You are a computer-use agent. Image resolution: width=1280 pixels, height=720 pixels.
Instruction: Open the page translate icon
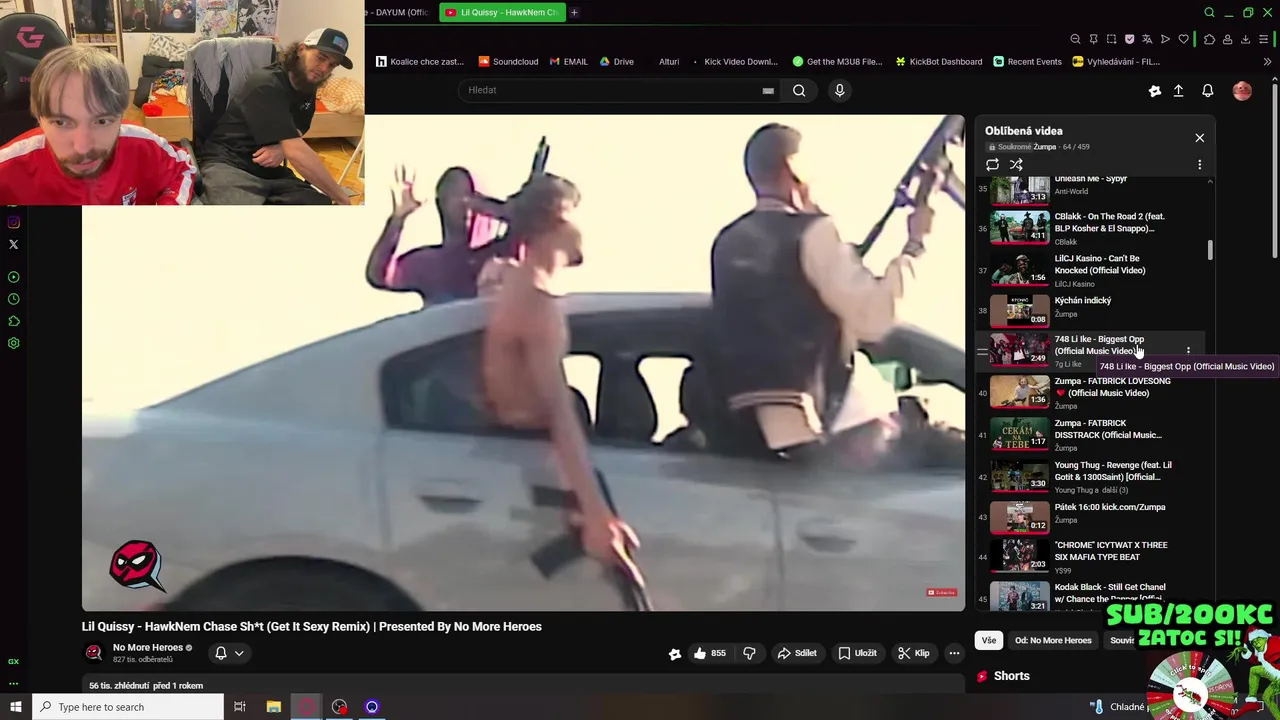(1147, 39)
